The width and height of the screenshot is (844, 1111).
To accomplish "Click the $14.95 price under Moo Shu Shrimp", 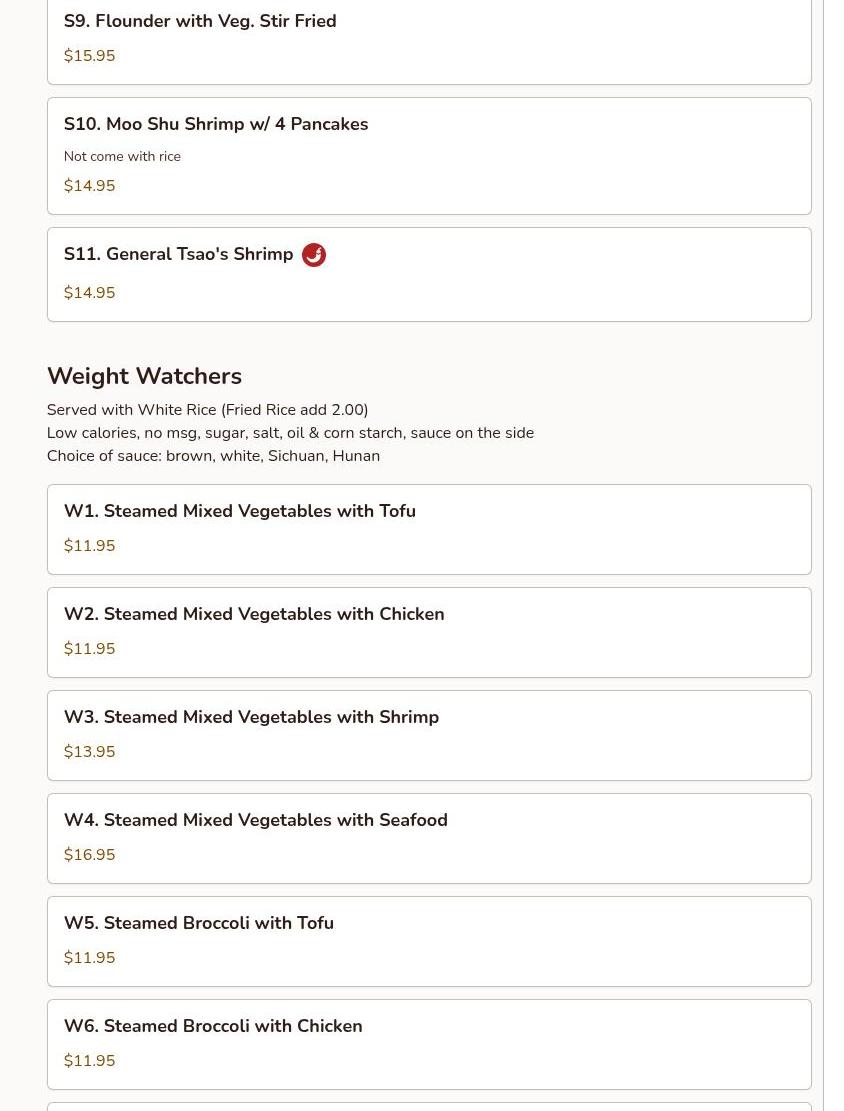I will (x=89, y=186).
